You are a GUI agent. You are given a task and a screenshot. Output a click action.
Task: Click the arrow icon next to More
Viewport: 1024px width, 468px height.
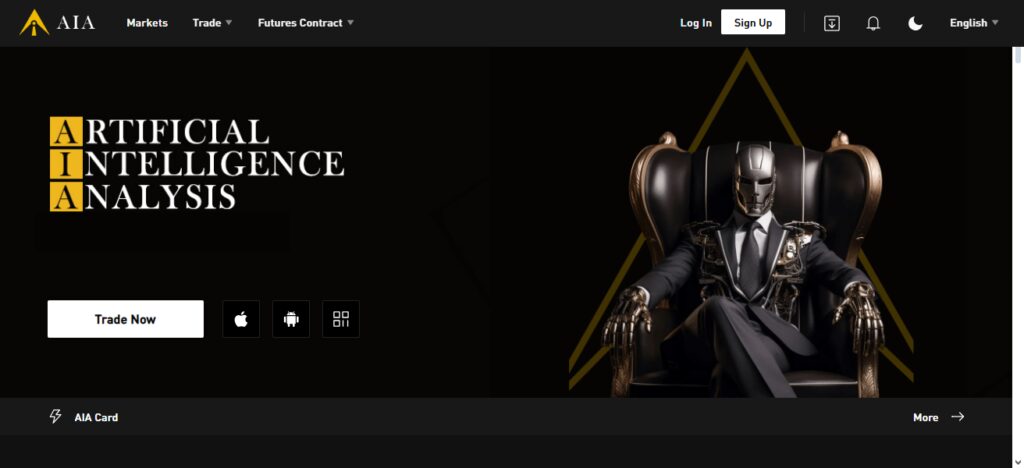coord(957,416)
